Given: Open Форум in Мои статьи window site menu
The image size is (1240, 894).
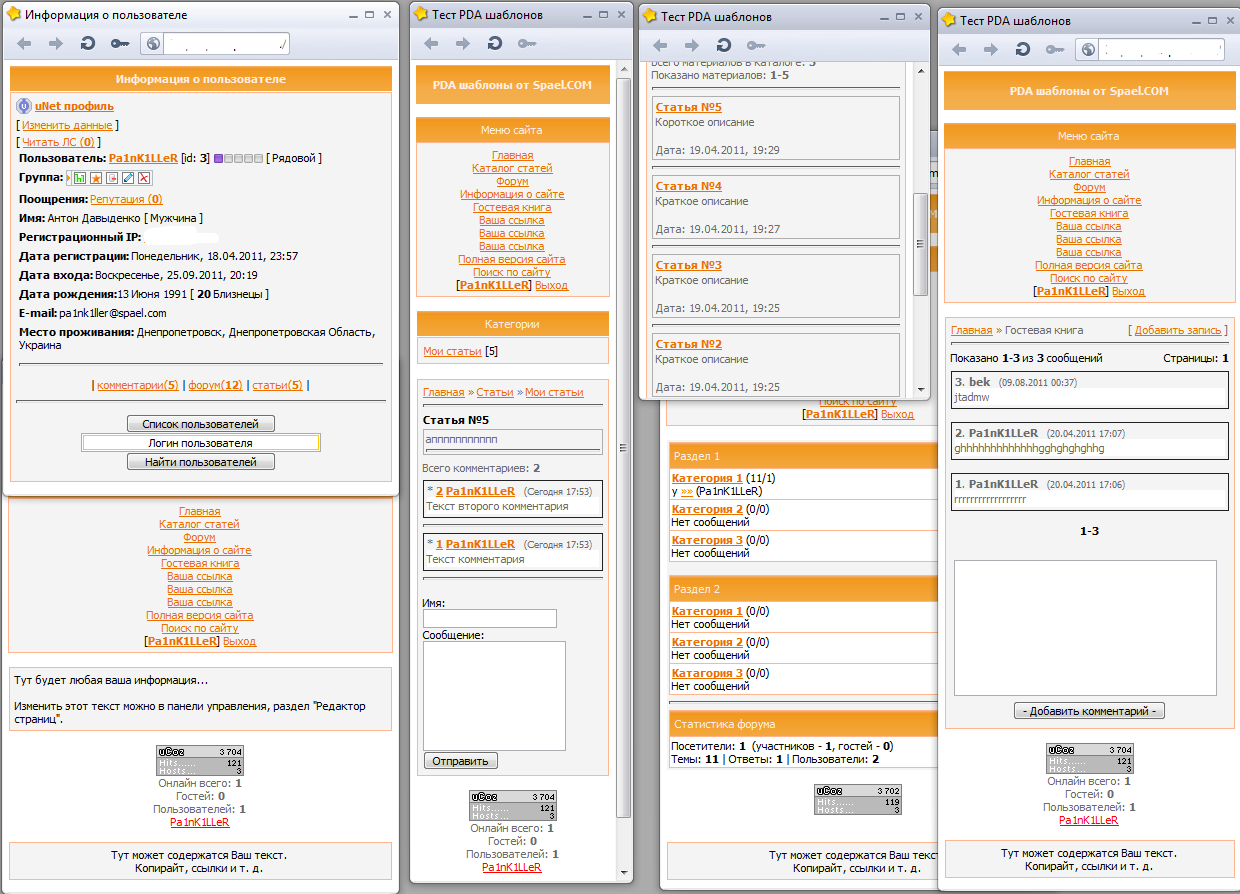Looking at the screenshot, I should [x=512, y=181].
